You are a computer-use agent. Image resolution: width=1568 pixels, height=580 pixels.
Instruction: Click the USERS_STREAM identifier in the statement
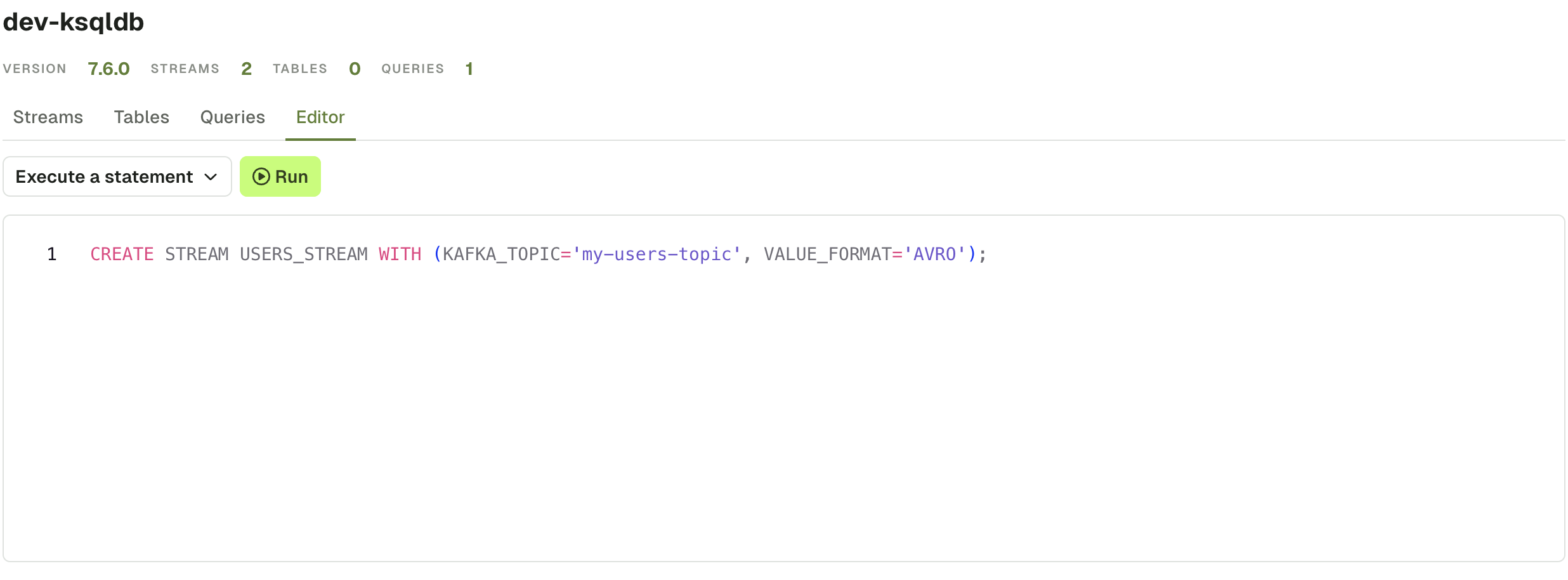(304, 254)
